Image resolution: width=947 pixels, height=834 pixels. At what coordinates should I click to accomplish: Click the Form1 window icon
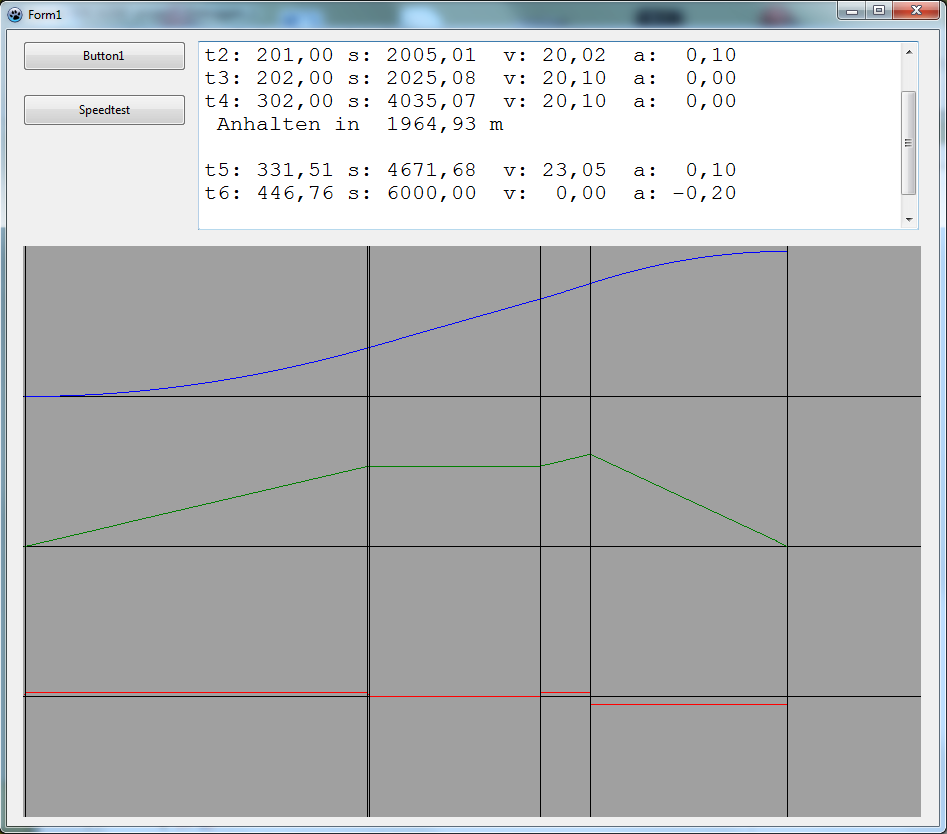click(x=15, y=14)
